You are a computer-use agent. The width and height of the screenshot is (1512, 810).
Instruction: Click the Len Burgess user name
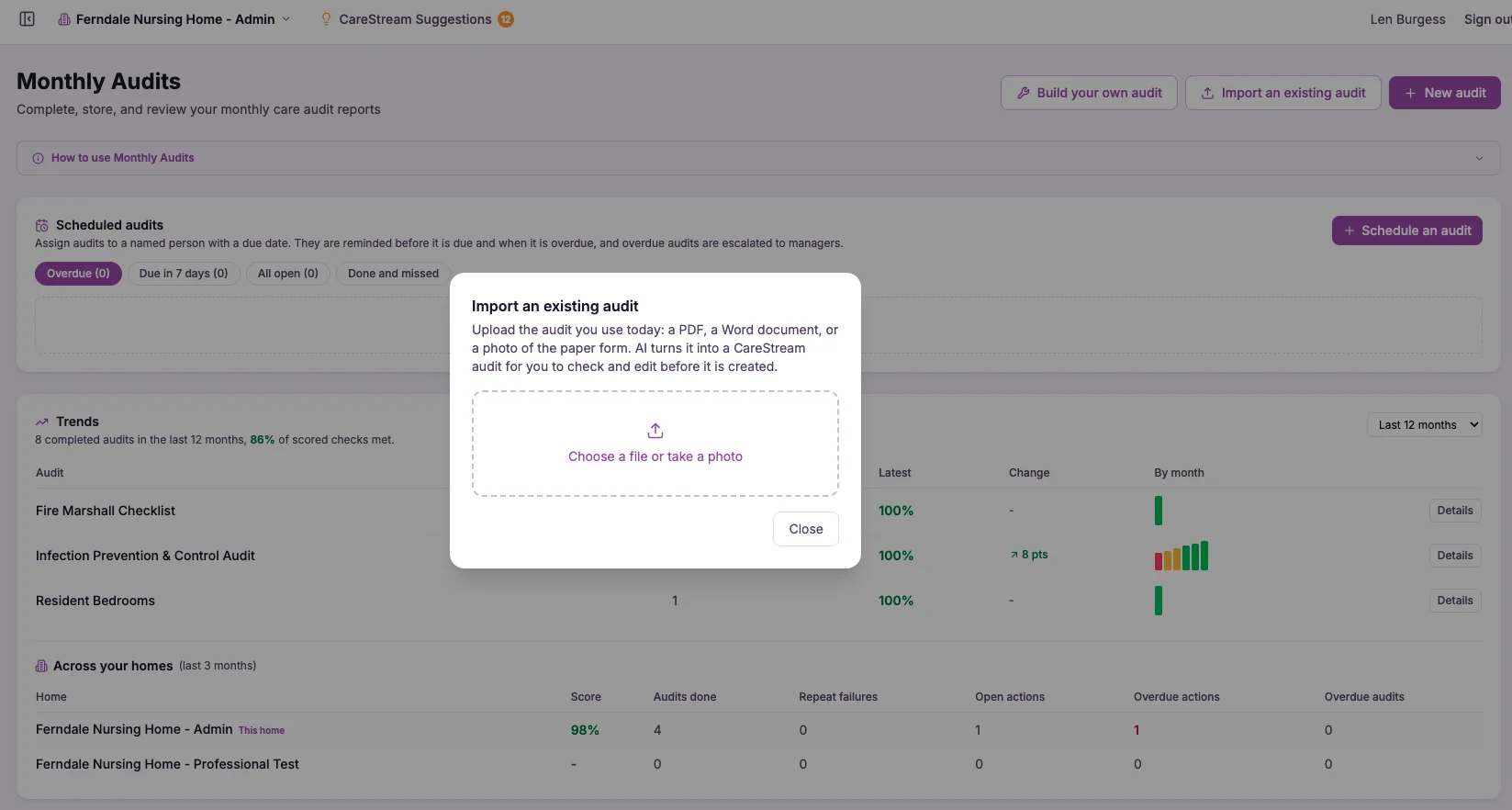(1407, 19)
